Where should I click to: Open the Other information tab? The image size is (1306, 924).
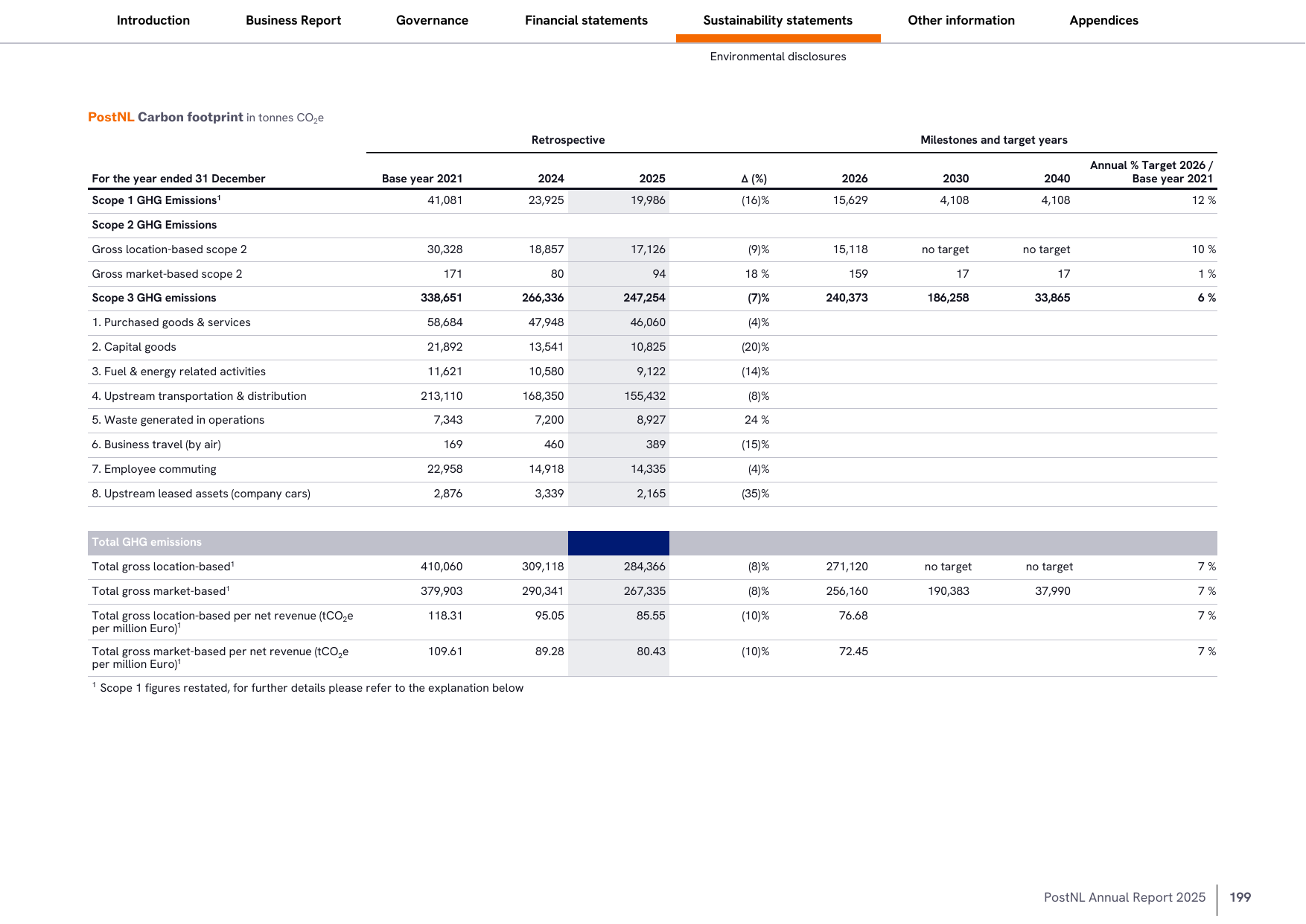961,20
